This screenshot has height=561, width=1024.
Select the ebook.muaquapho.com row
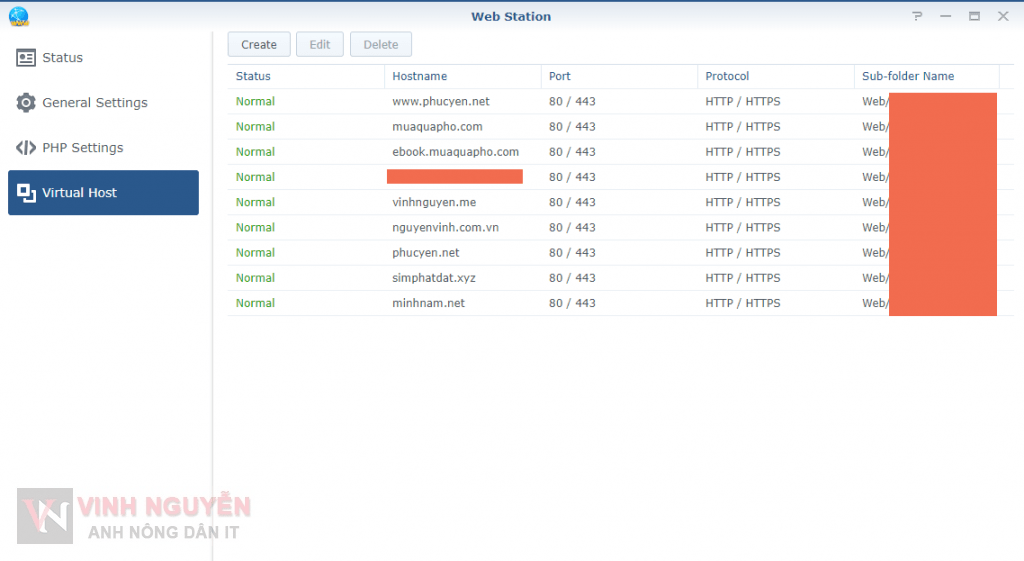(455, 152)
